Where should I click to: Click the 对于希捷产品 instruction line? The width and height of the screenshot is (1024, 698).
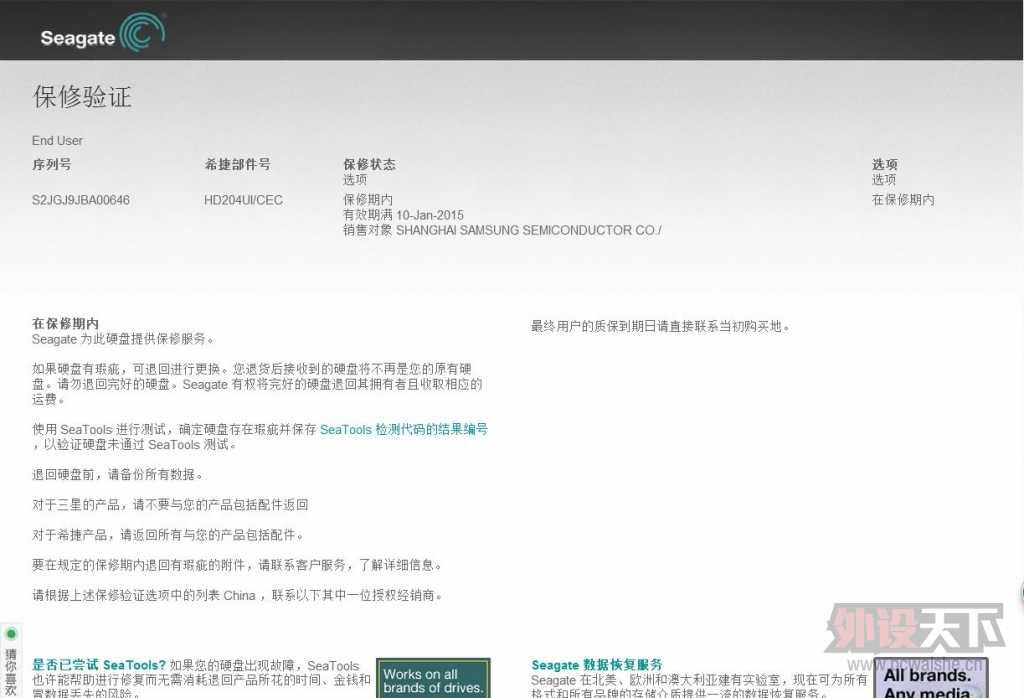pyautogui.click(x=168, y=535)
